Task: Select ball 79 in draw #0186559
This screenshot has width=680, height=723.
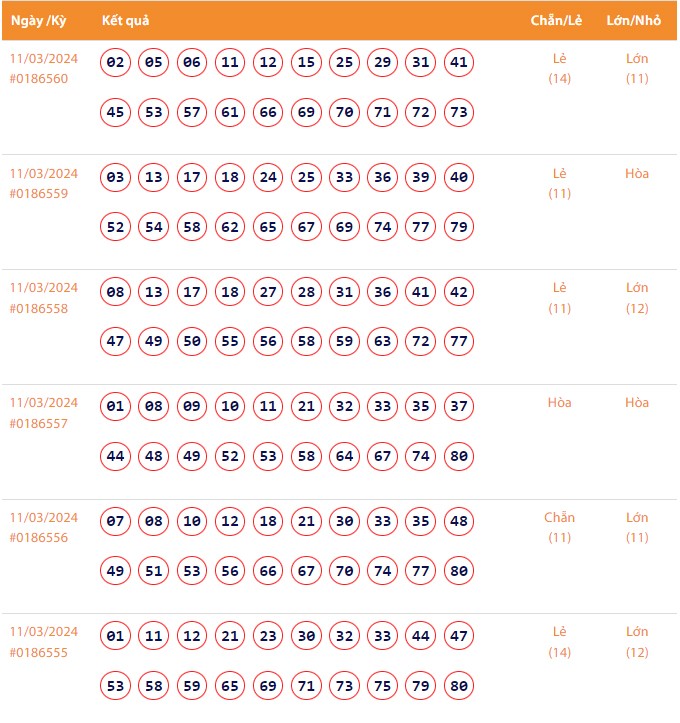Action: tap(459, 227)
